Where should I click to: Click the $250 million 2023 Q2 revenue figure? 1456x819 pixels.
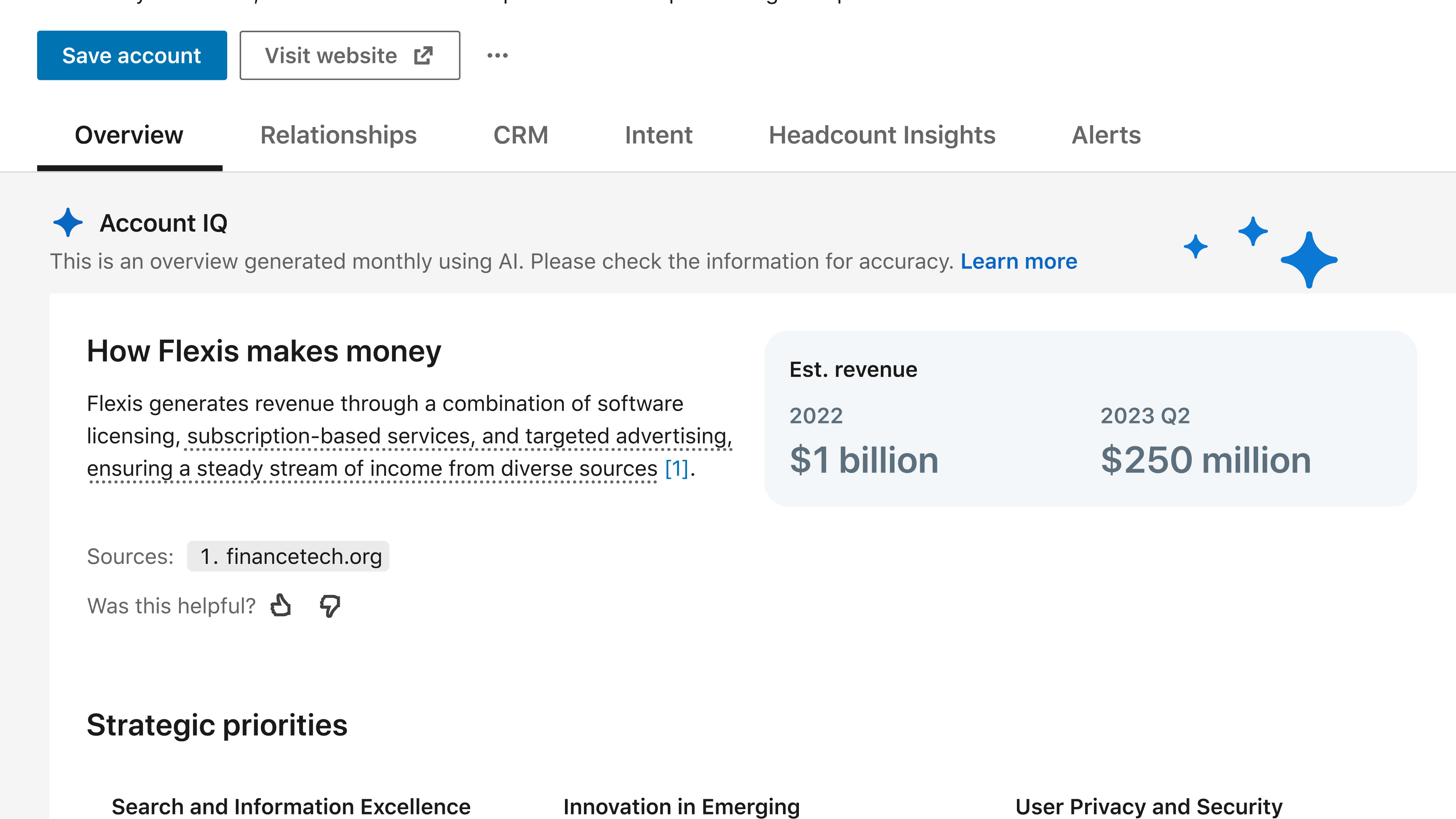click(1205, 460)
